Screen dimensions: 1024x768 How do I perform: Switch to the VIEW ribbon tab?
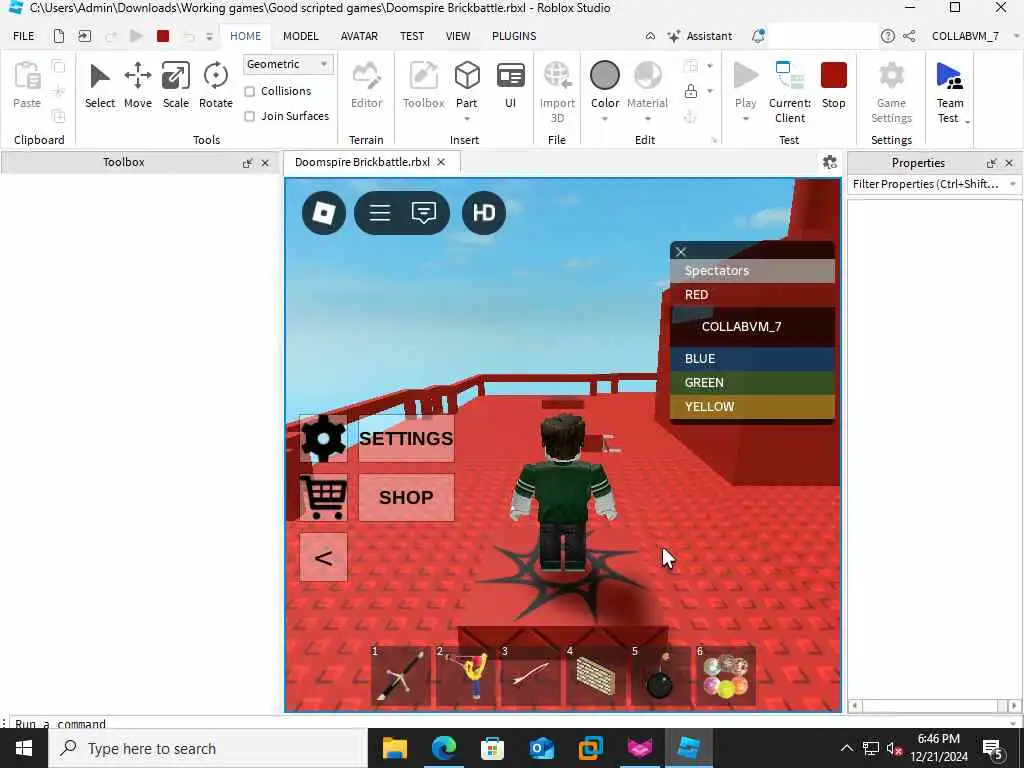[x=458, y=36]
